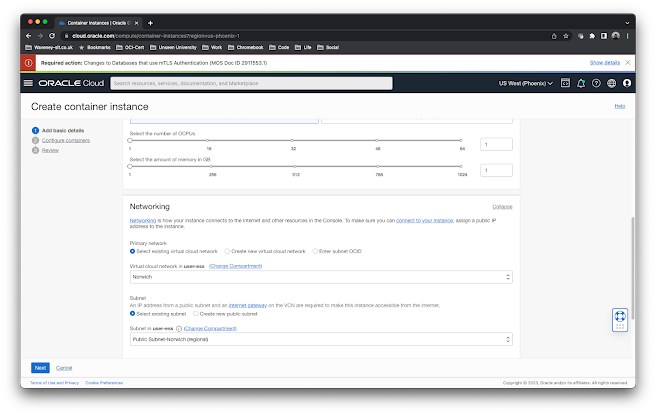This screenshot has height=415, width=656.
Task: Open the Code bookmarks folder
Action: pyautogui.click(x=279, y=47)
